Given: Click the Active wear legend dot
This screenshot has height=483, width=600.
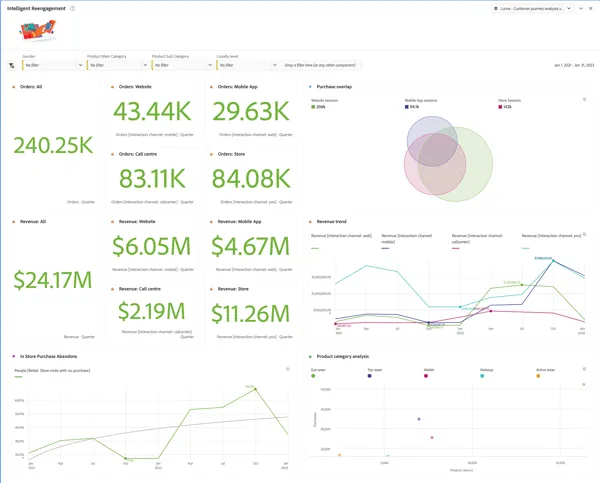Looking at the screenshot, I should 538,376.
